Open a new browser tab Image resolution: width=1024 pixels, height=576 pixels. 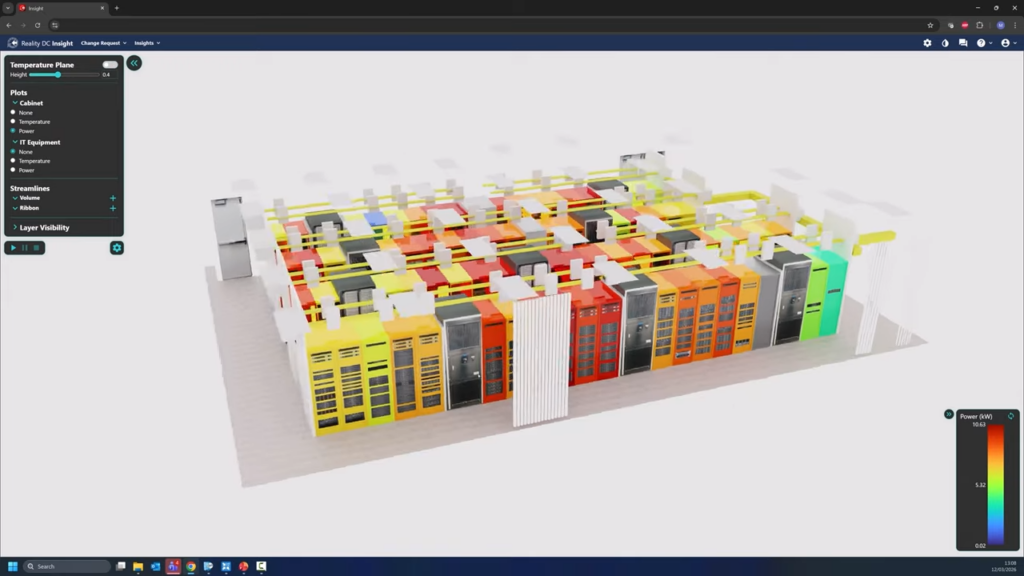[117, 8]
